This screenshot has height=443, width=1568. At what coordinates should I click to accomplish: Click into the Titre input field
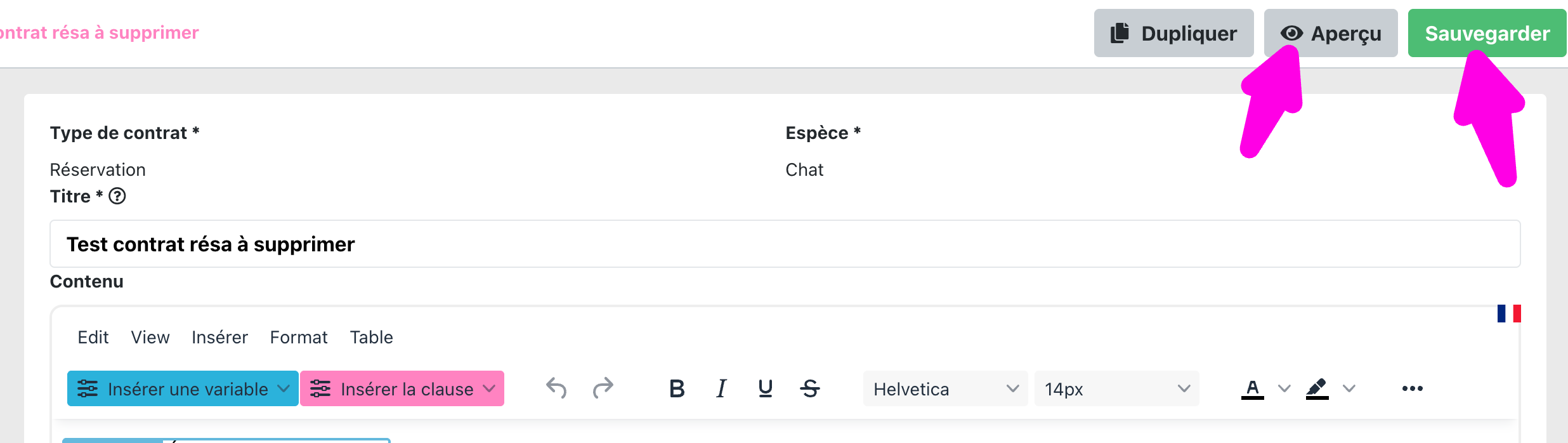click(x=785, y=244)
